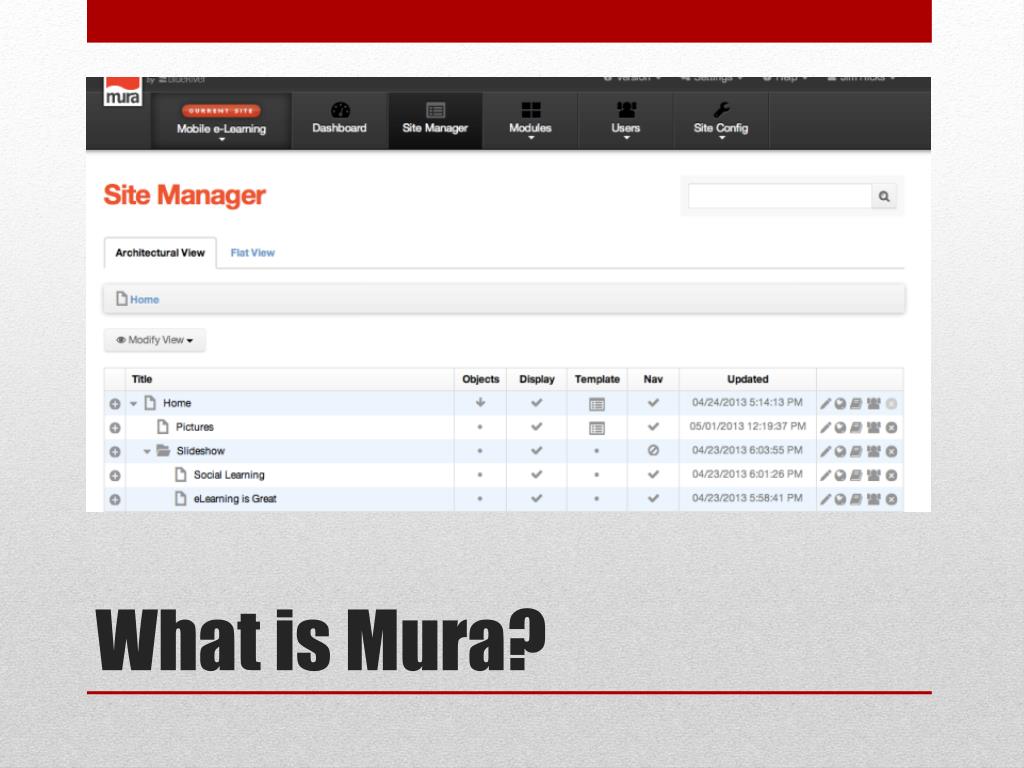Click the delete icon for Social Learning
The height and width of the screenshot is (768, 1024).
[891, 475]
